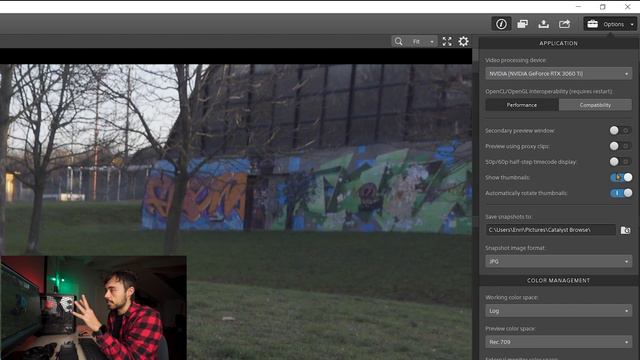Disable Automatically rotate thumbnails switch
Screen dimensions: 640x360
point(621,193)
